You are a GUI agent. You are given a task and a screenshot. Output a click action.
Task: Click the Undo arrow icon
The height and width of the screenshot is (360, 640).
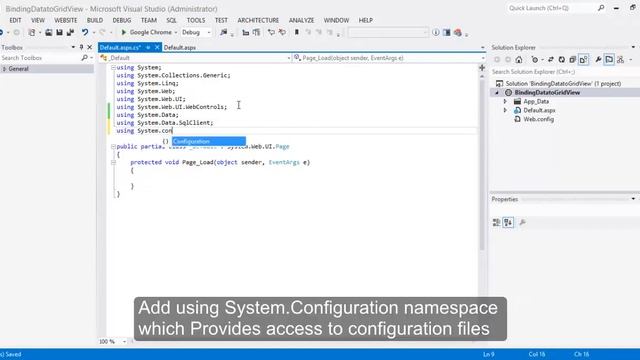(x=84, y=32)
